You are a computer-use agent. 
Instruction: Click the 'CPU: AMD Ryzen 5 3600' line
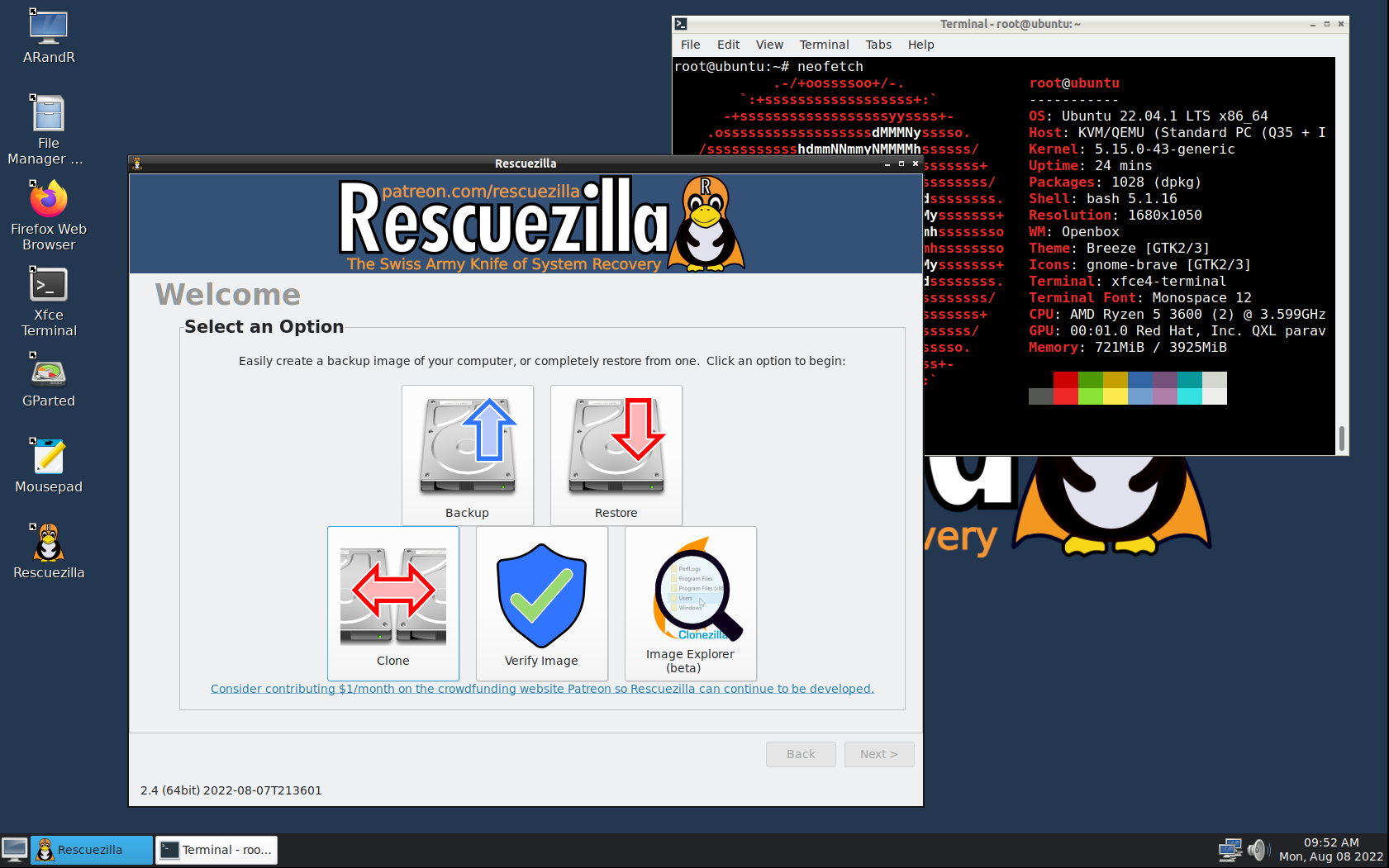coord(1177,315)
